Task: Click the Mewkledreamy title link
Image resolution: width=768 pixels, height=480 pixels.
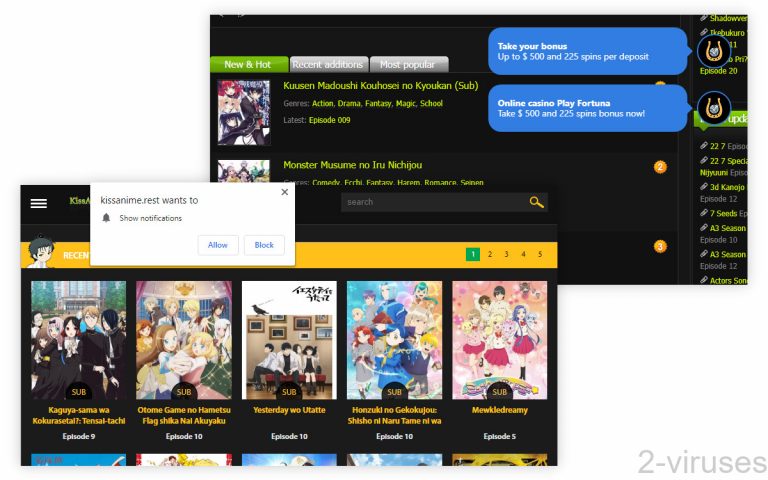Action: tap(500, 410)
